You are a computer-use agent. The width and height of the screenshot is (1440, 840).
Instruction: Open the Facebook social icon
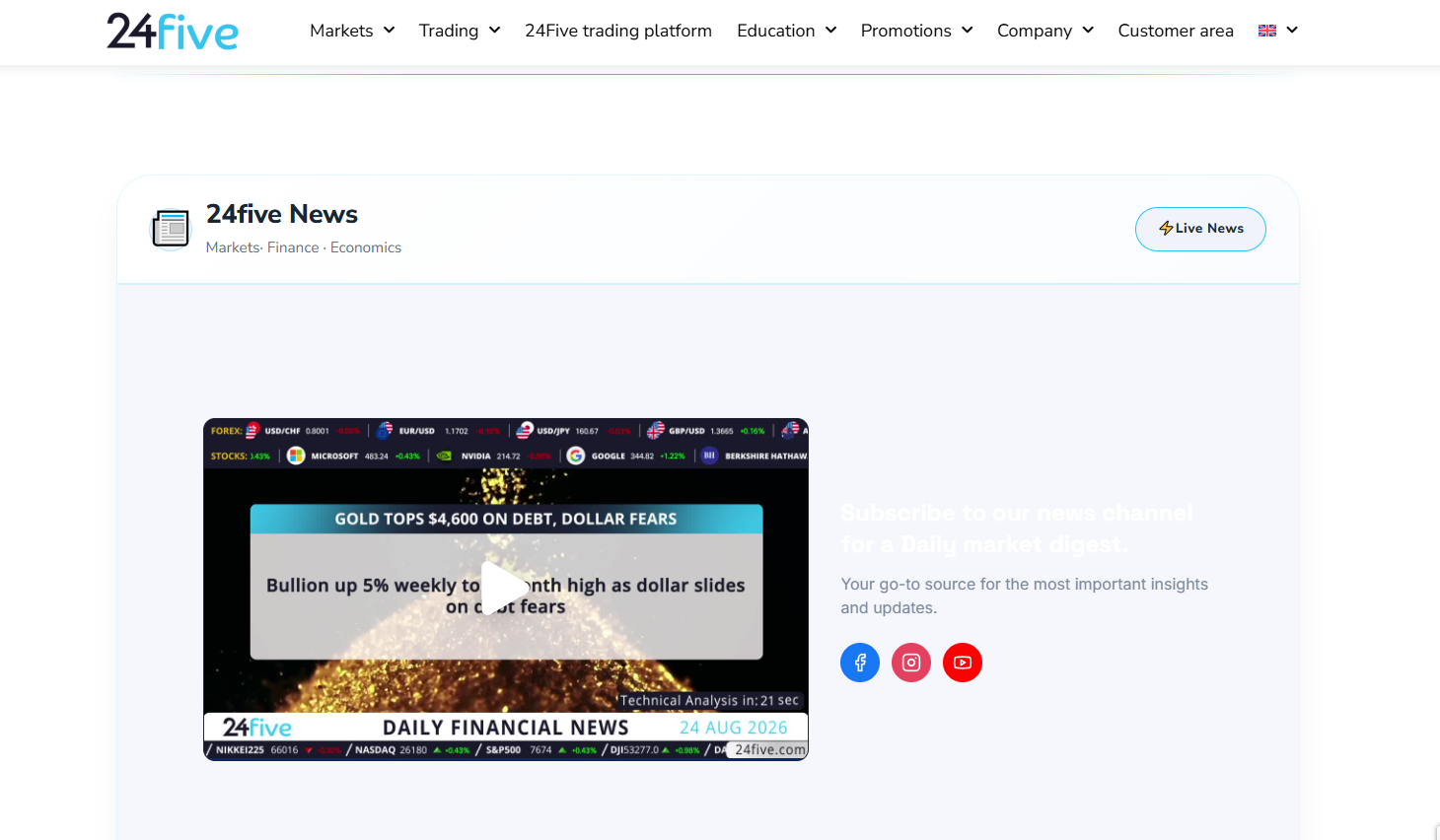[x=860, y=663]
